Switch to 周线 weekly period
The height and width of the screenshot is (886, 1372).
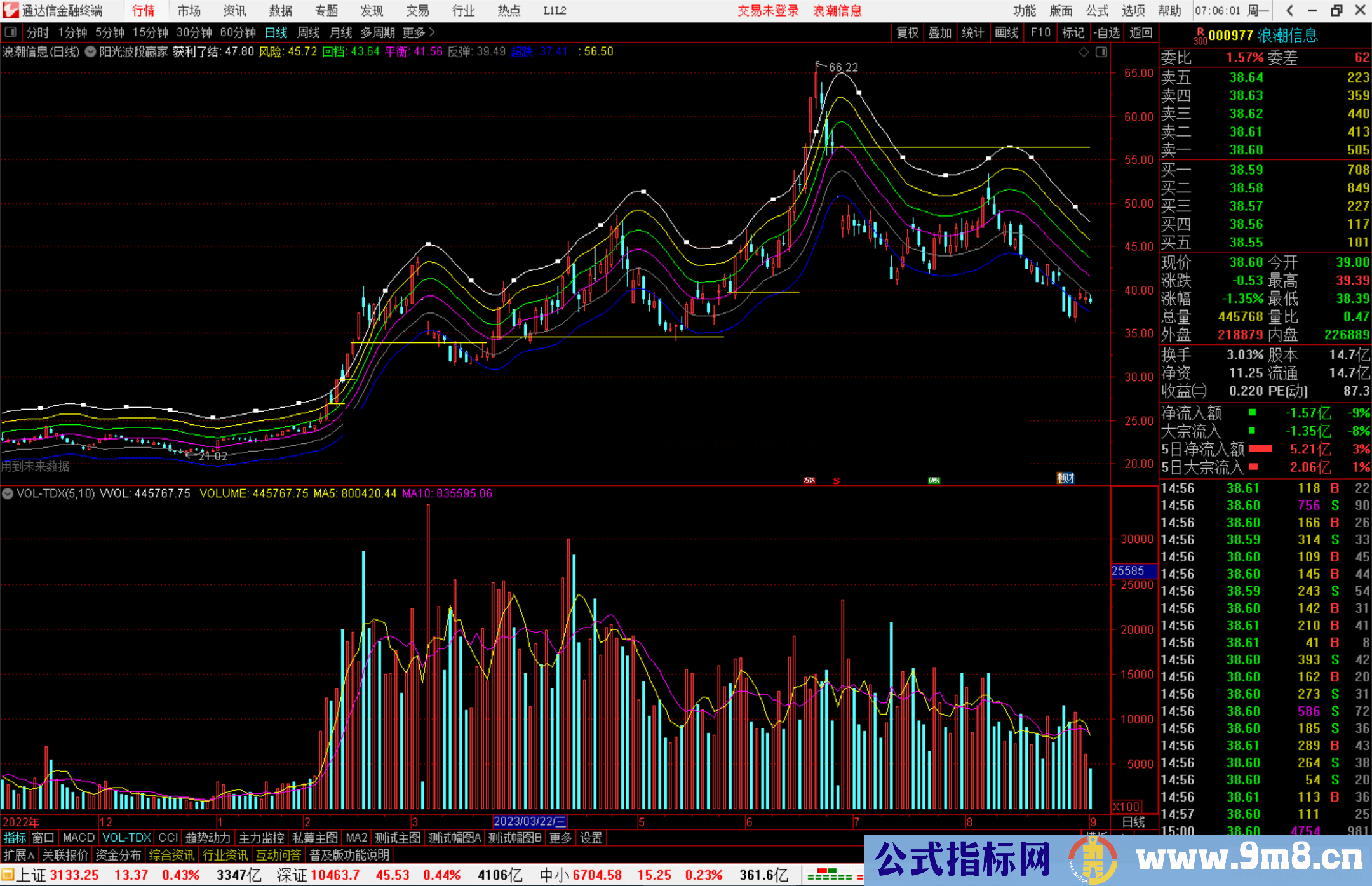click(309, 32)
